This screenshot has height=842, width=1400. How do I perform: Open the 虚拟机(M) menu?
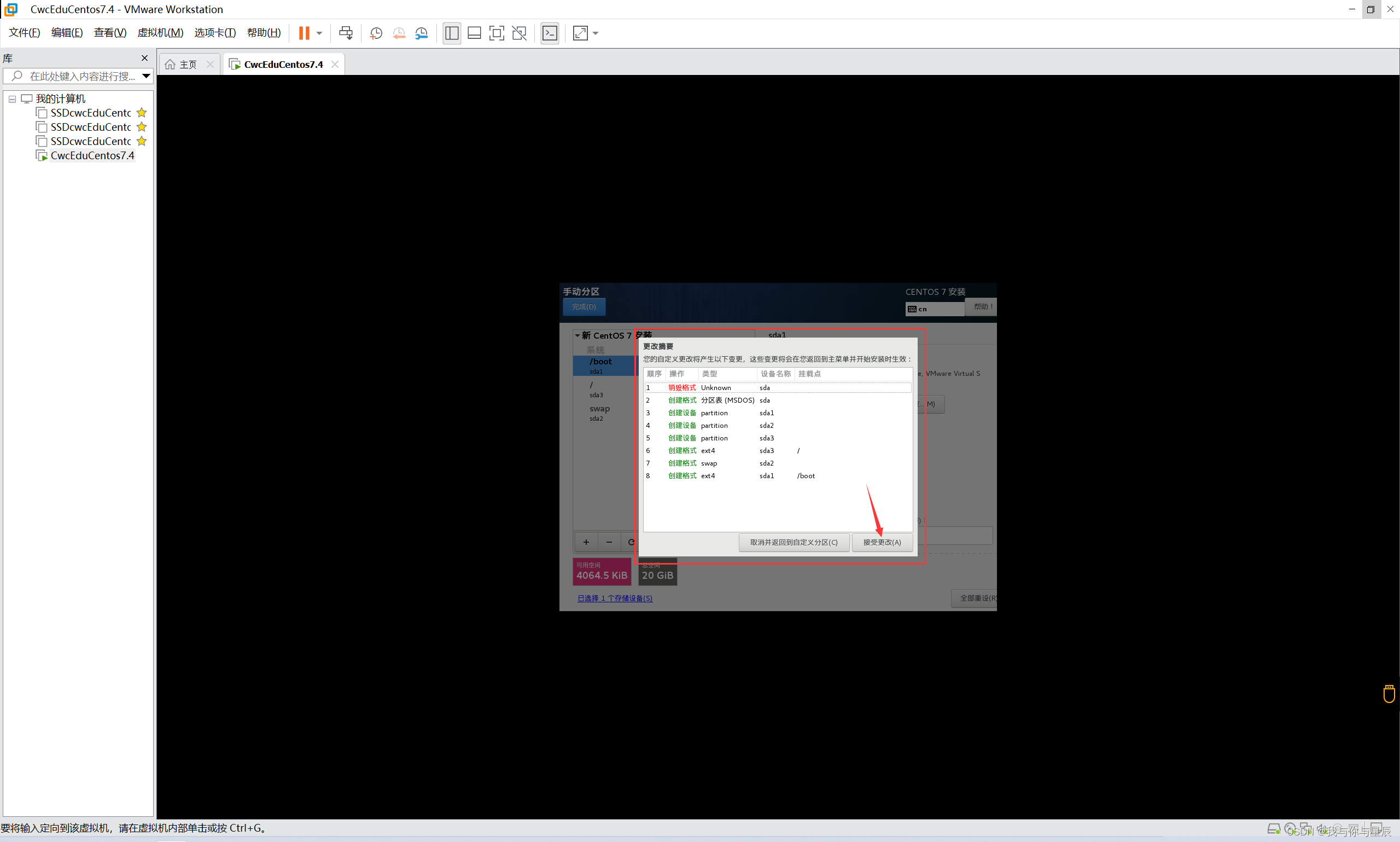[x=160, y=33]
